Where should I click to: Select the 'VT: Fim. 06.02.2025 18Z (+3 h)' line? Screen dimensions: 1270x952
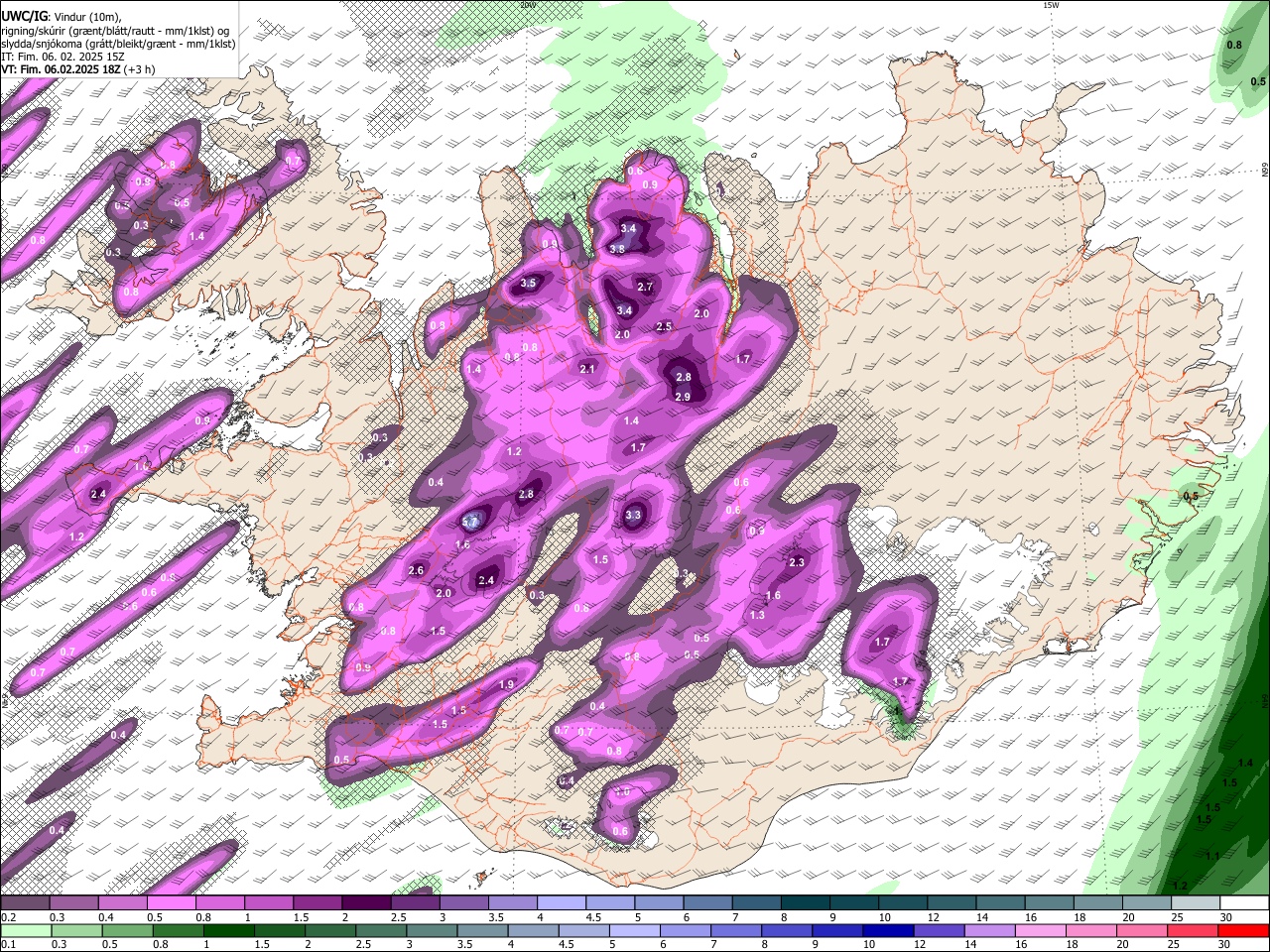click(77, 69)
